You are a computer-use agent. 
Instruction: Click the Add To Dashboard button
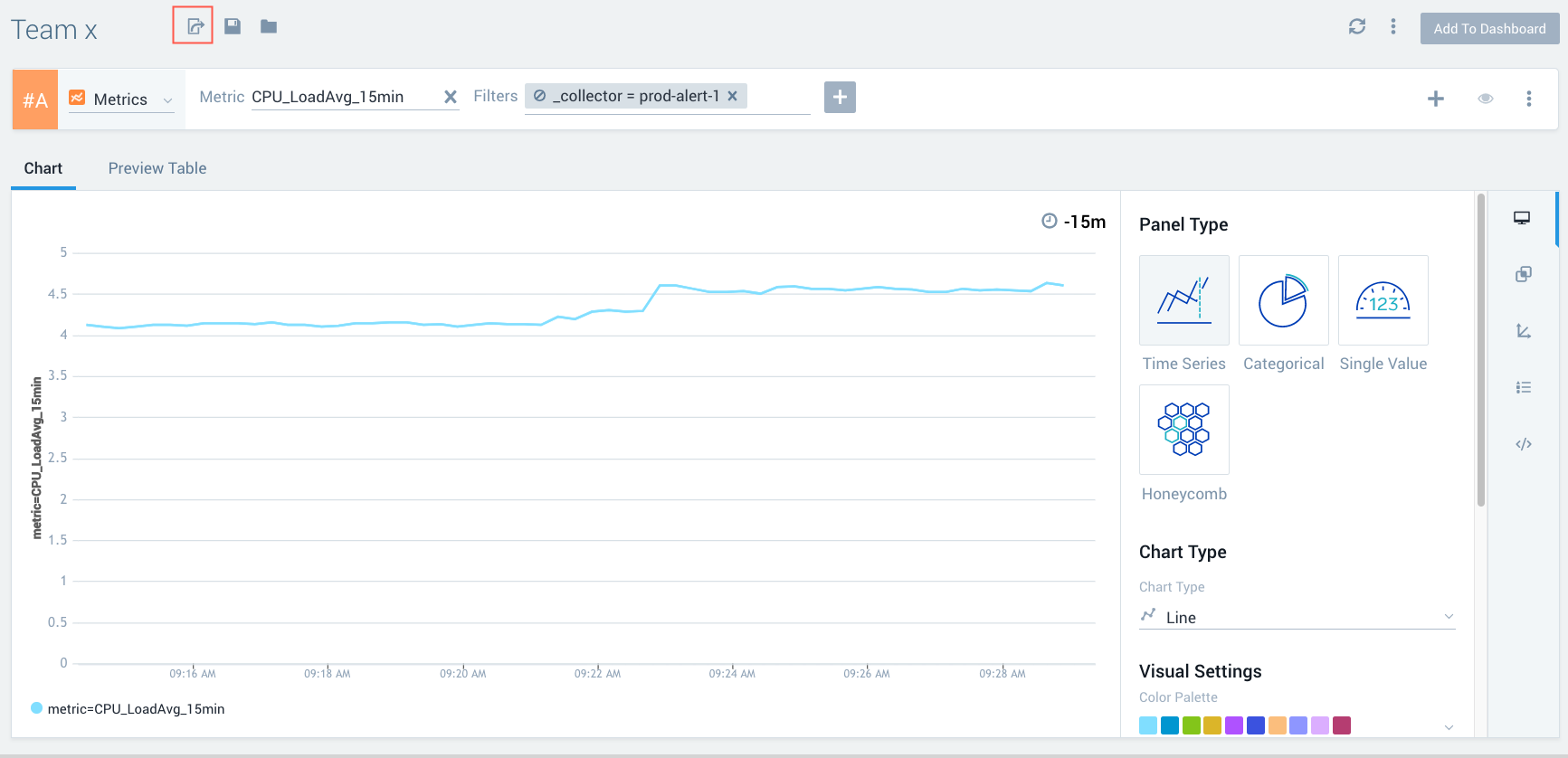tap(1488, 29)
